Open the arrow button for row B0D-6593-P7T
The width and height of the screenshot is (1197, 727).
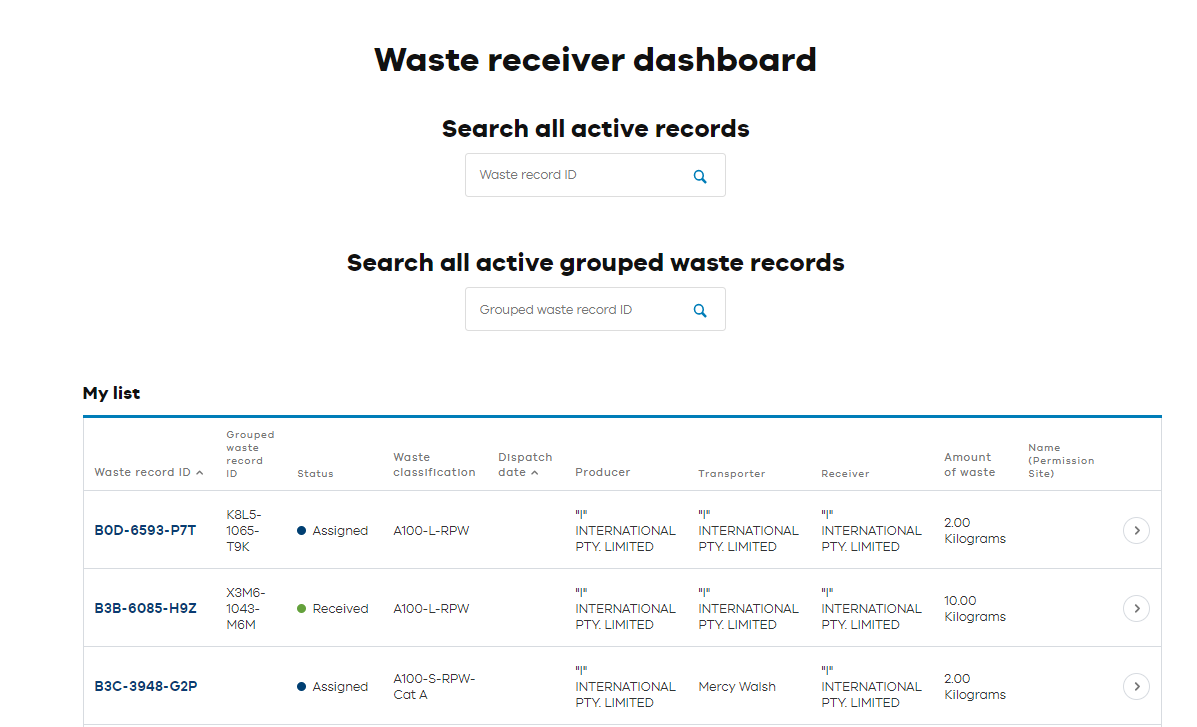tap(1136, 530)
